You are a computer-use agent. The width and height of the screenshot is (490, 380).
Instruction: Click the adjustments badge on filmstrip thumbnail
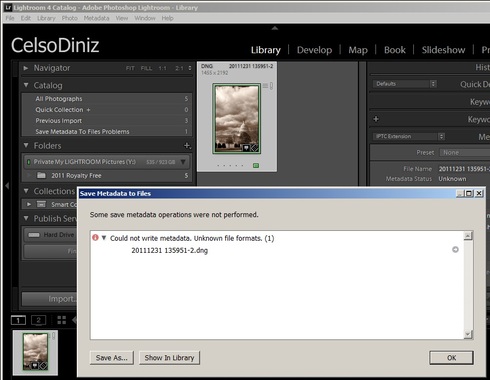[x=43, y=366]
